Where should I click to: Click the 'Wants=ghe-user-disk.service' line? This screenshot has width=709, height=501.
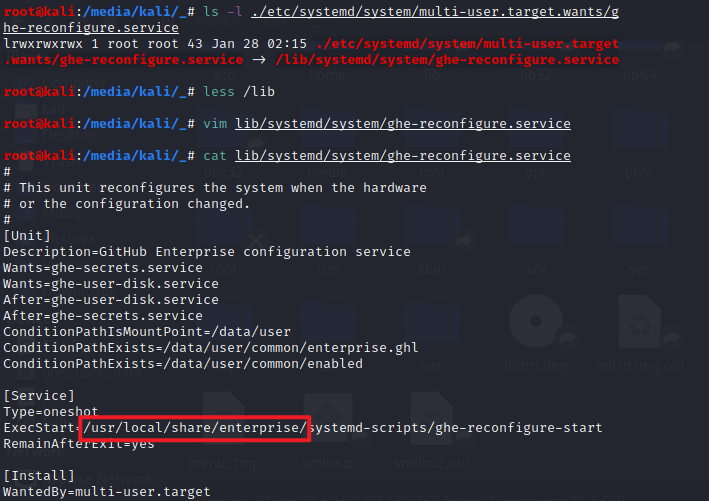(111, 284)
